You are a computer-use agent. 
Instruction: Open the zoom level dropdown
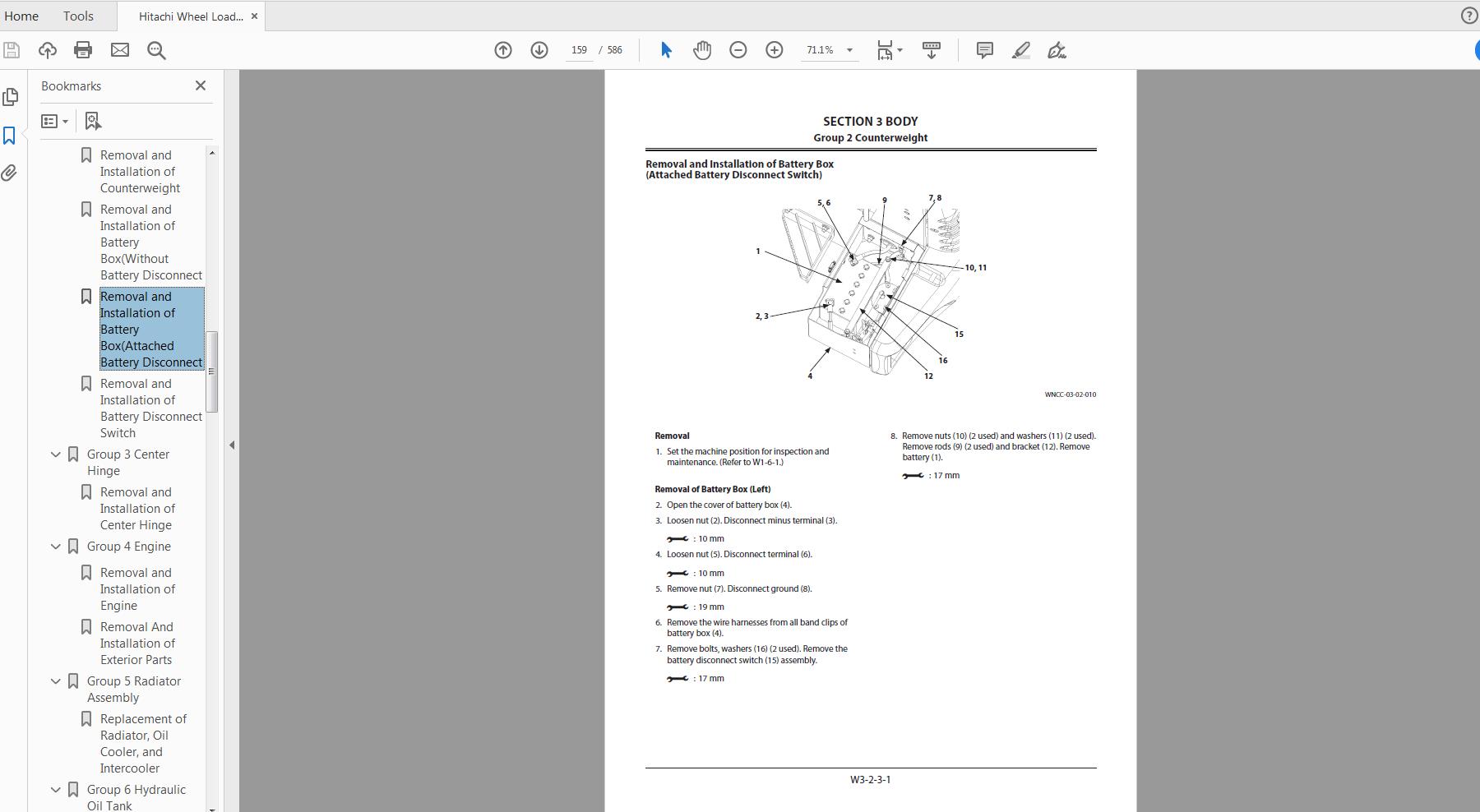[x=850, y=49]
